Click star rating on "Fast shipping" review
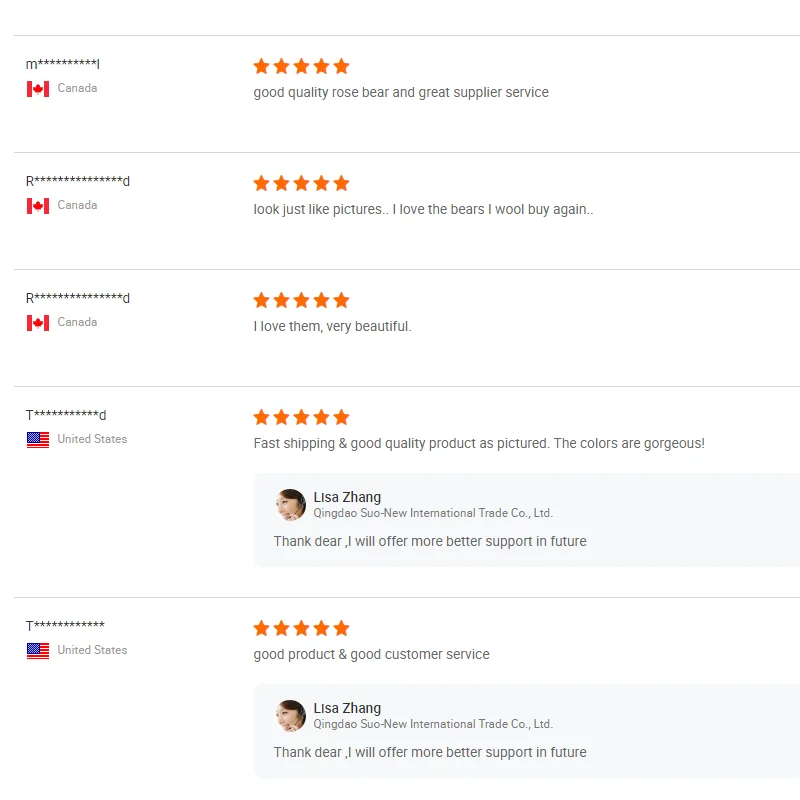 (301, 418)
